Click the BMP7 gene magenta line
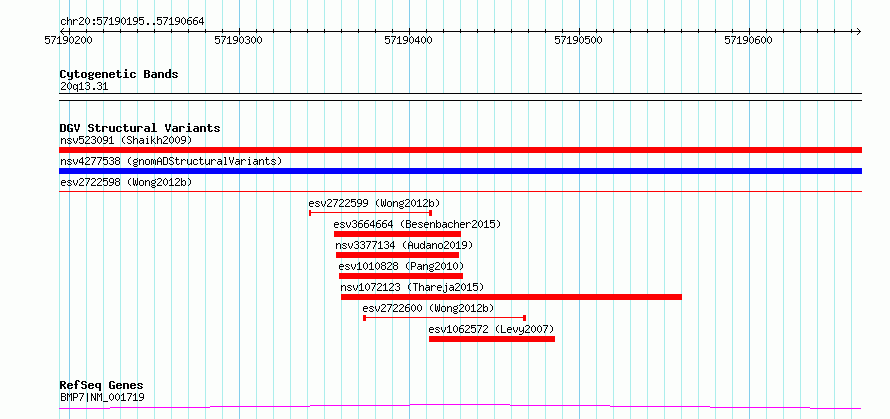 pos(460,407)
